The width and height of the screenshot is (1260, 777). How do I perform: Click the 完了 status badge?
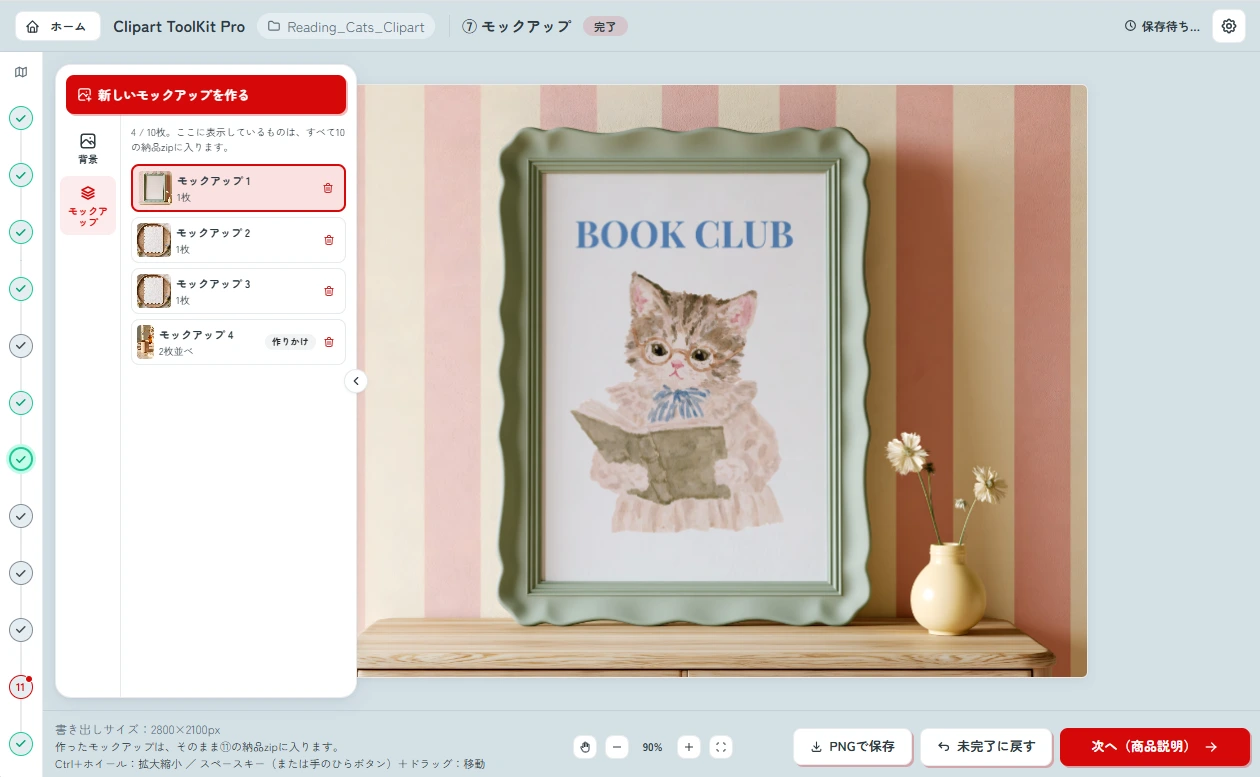tap(605, 26)
